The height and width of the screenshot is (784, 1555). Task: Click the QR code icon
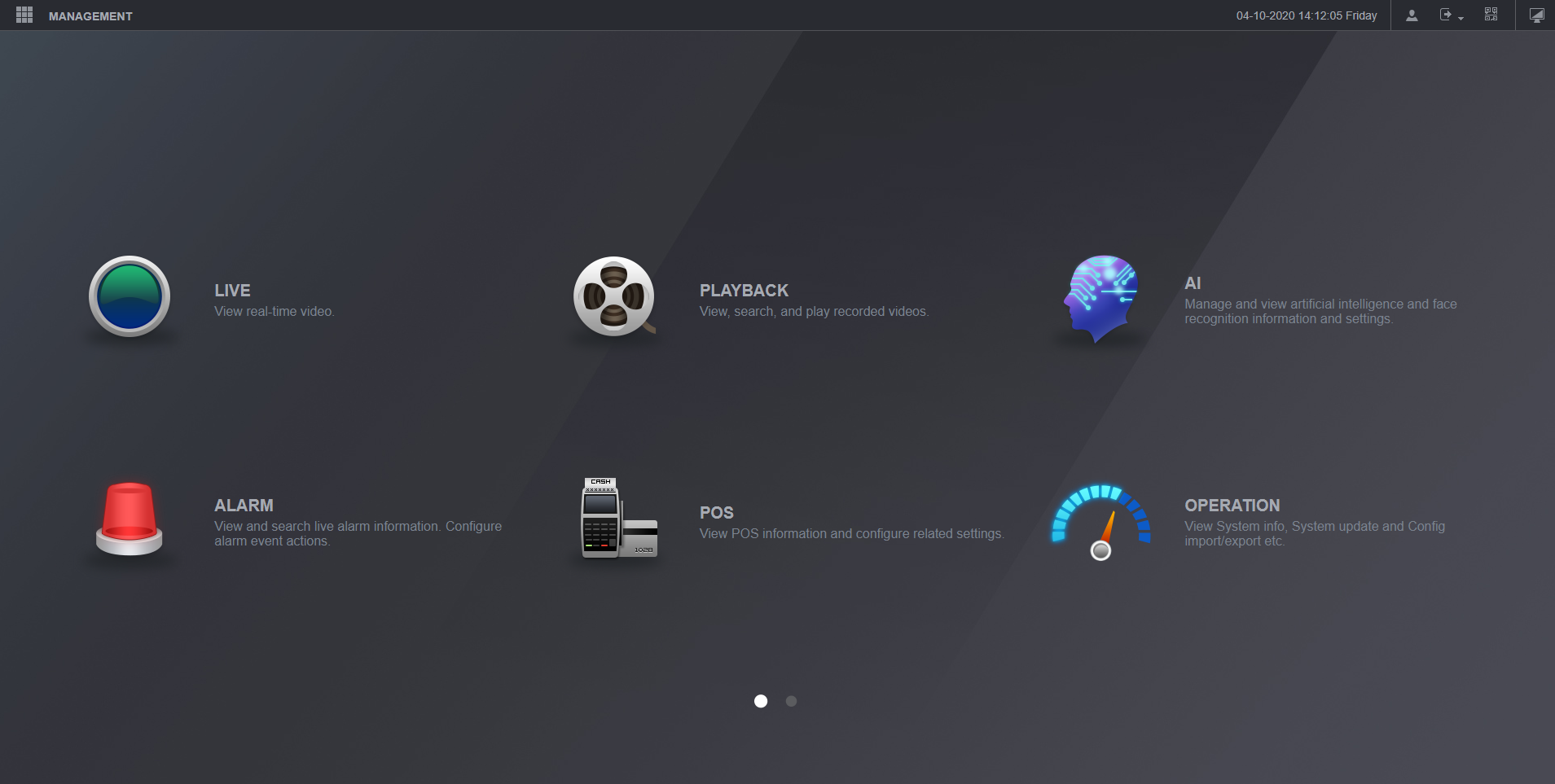click(1491, 15)
